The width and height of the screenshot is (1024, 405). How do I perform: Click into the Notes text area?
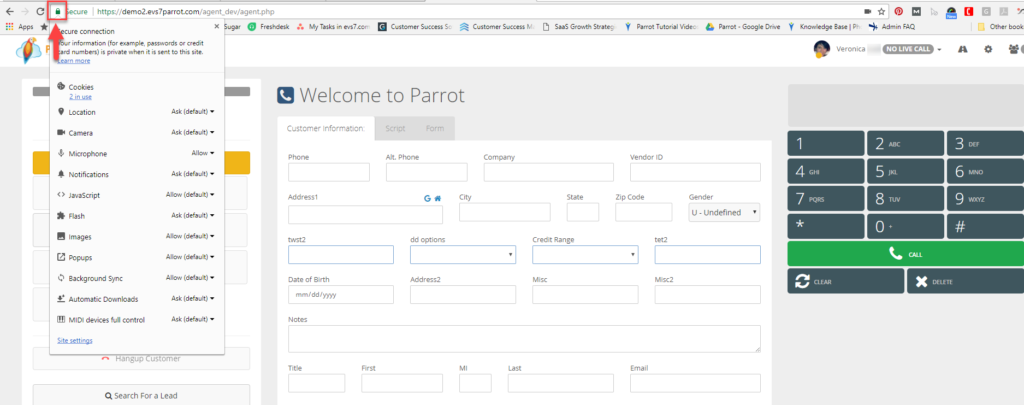(x=524, y=339)
